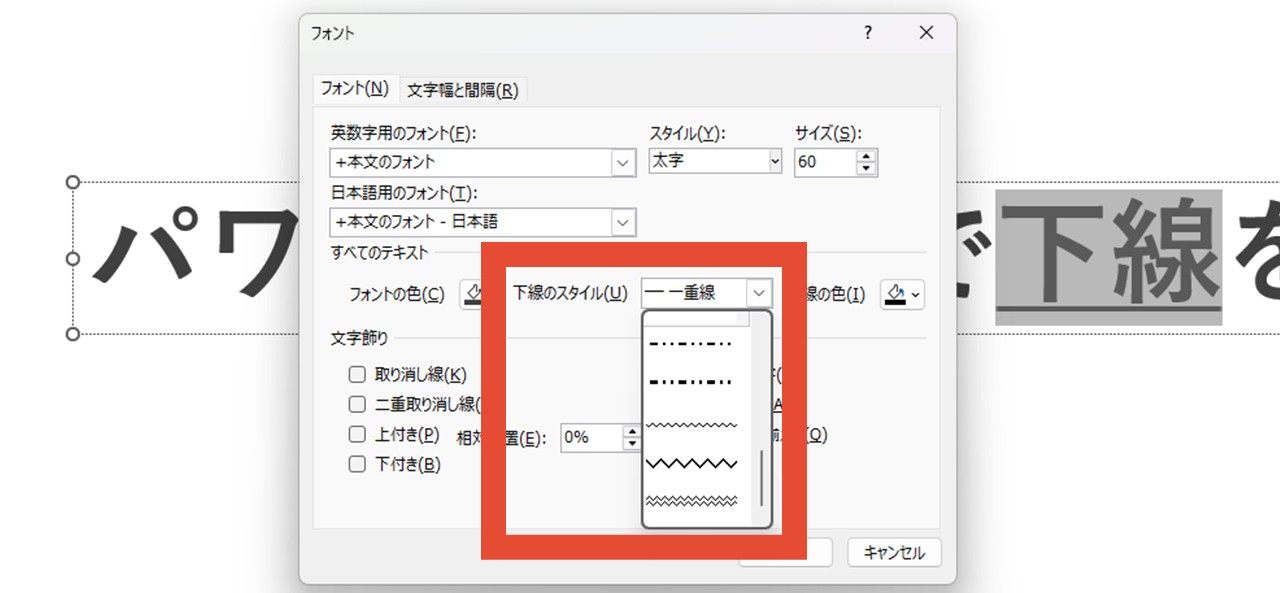Choose the thick dash-dot-dot underline style
Screen dimensions: 1280x593
[x=692, y=382]
